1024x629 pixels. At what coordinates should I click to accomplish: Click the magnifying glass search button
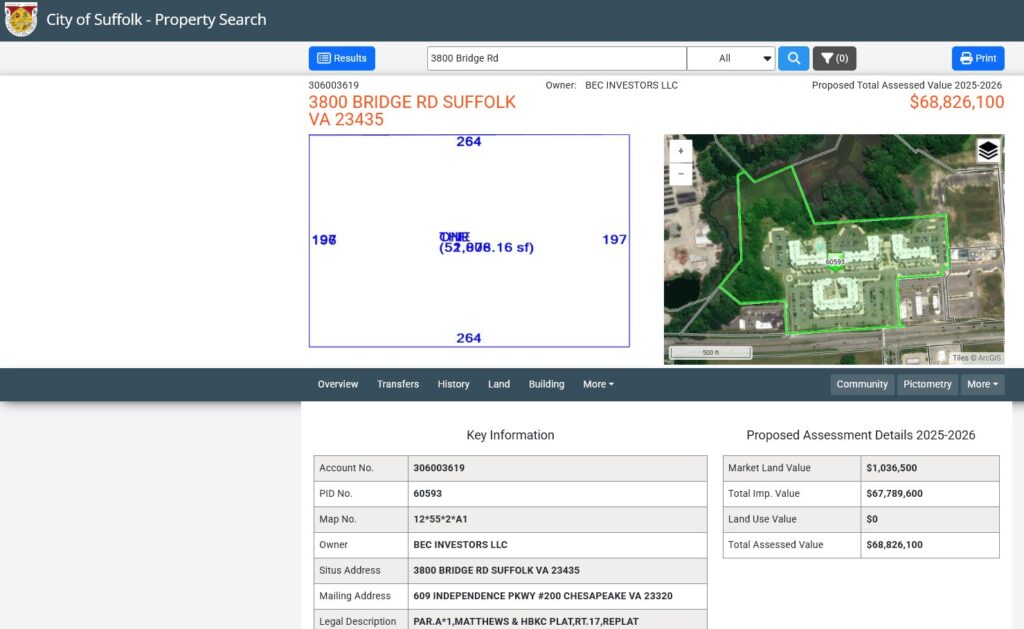pyautogui.click(x=793, y=58)
